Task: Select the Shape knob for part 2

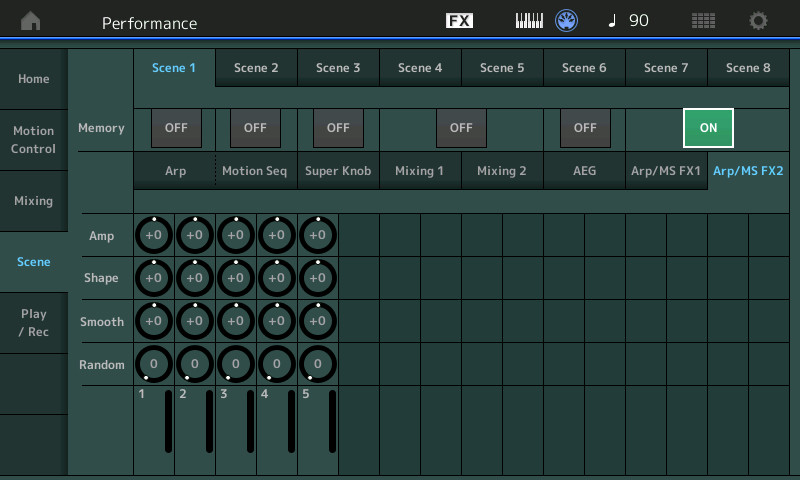Action: point(194,279)
